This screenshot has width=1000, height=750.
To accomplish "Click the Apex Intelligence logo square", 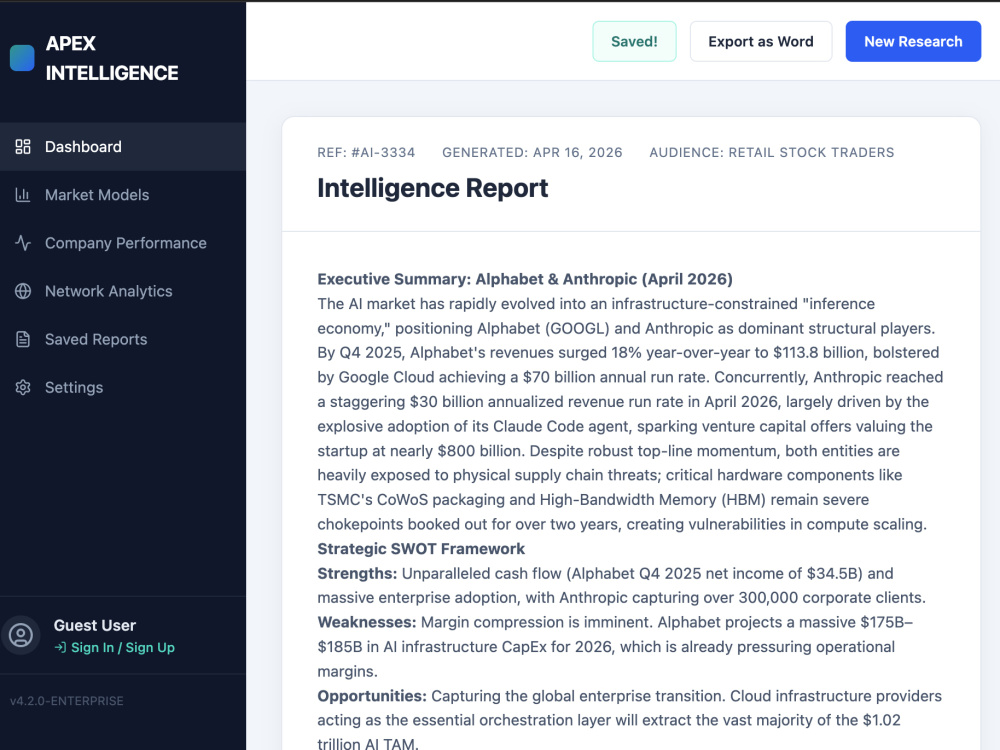I will 22,58.
